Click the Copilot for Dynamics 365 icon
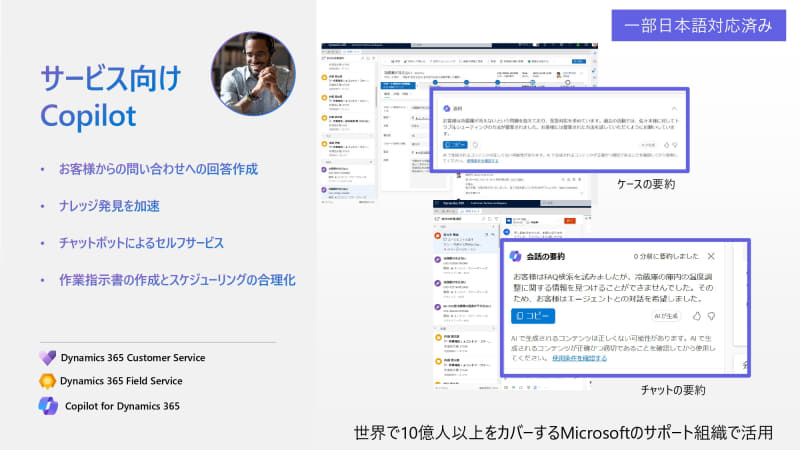The width and height of the screenshot is (800, 450). click(x=48, y=406)
